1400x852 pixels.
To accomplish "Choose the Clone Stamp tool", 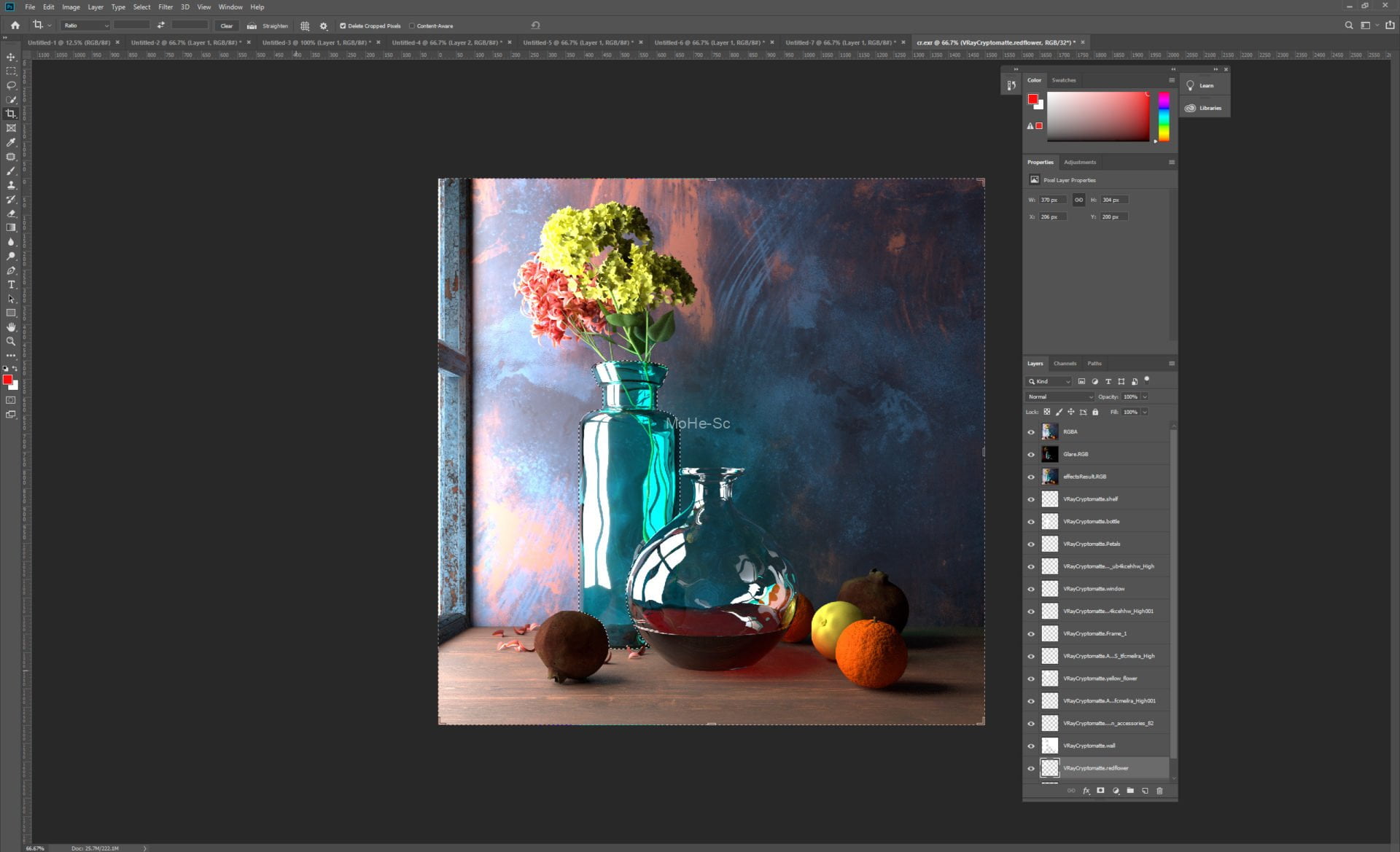I will click(11, 185).
